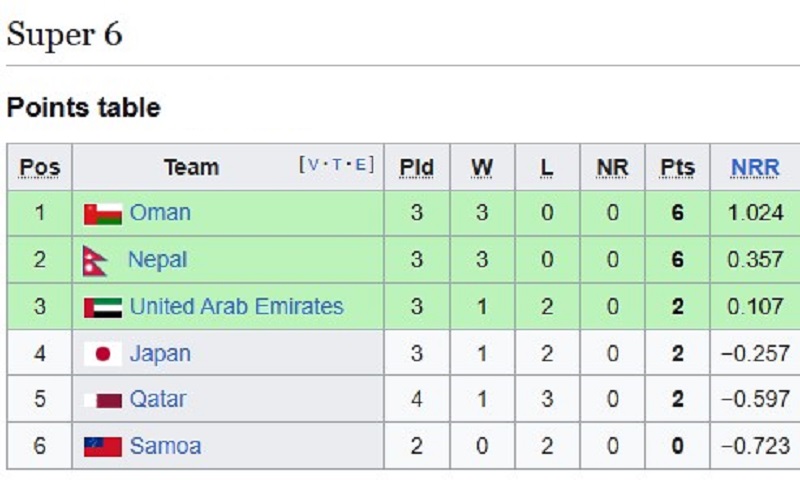The image size is (800, 486).
Task: Click the United Arab Emirates flag icon
Action: pyautogui.click(x=103, y=307)
